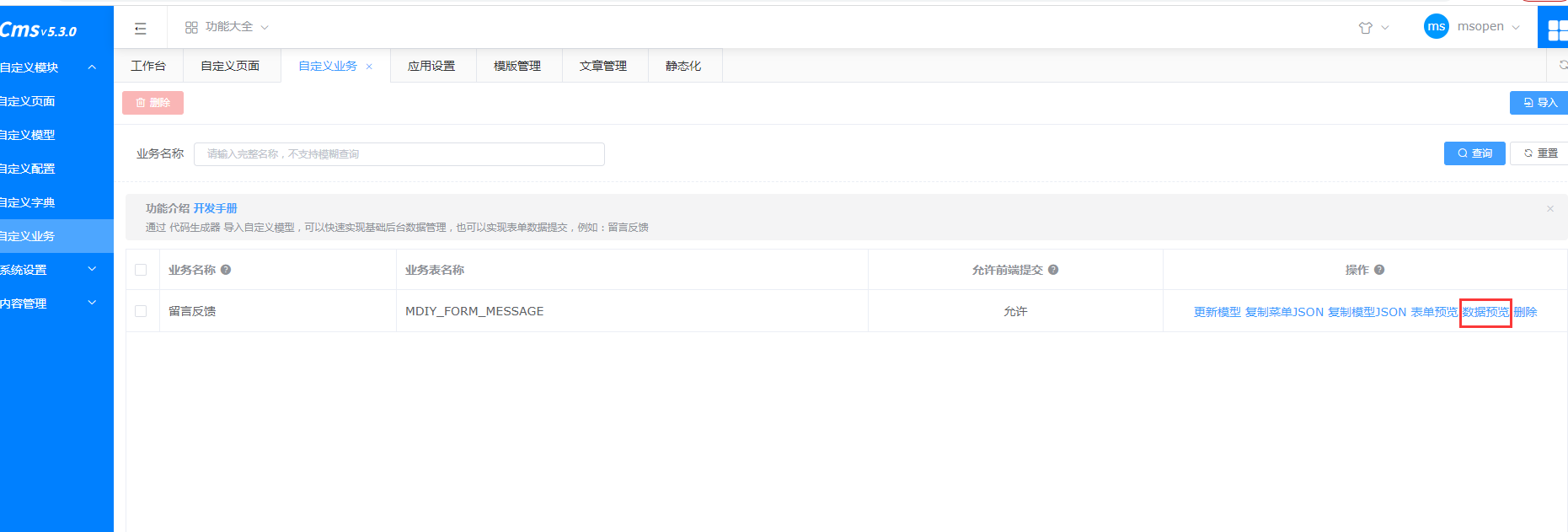Viewport: 1568px width, 532px height.
Task: Open 自定义字典 in the sidebar
Action: coord(29,202)
